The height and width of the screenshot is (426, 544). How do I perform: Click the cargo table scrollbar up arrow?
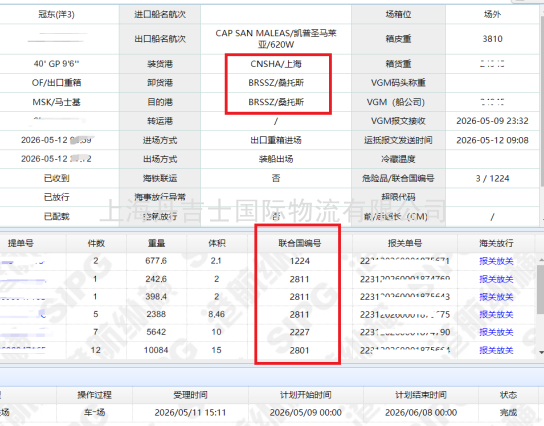point(541,259)
